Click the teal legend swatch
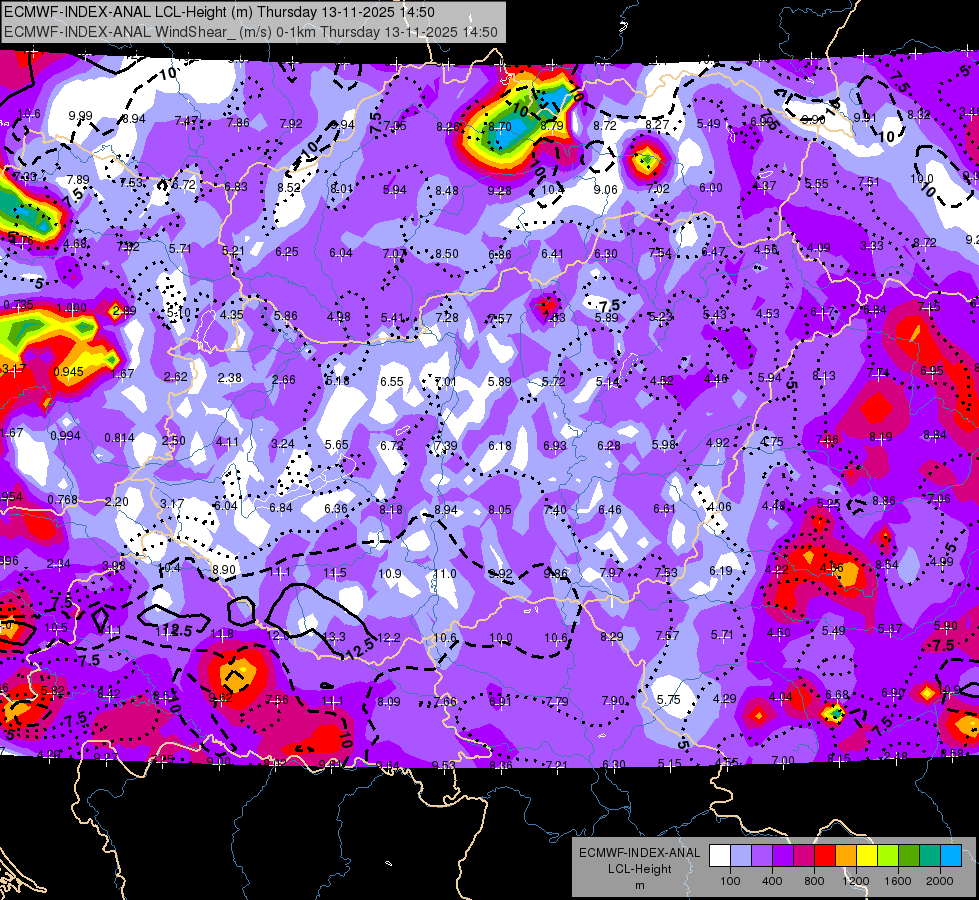979x900 pixels. 930,856
